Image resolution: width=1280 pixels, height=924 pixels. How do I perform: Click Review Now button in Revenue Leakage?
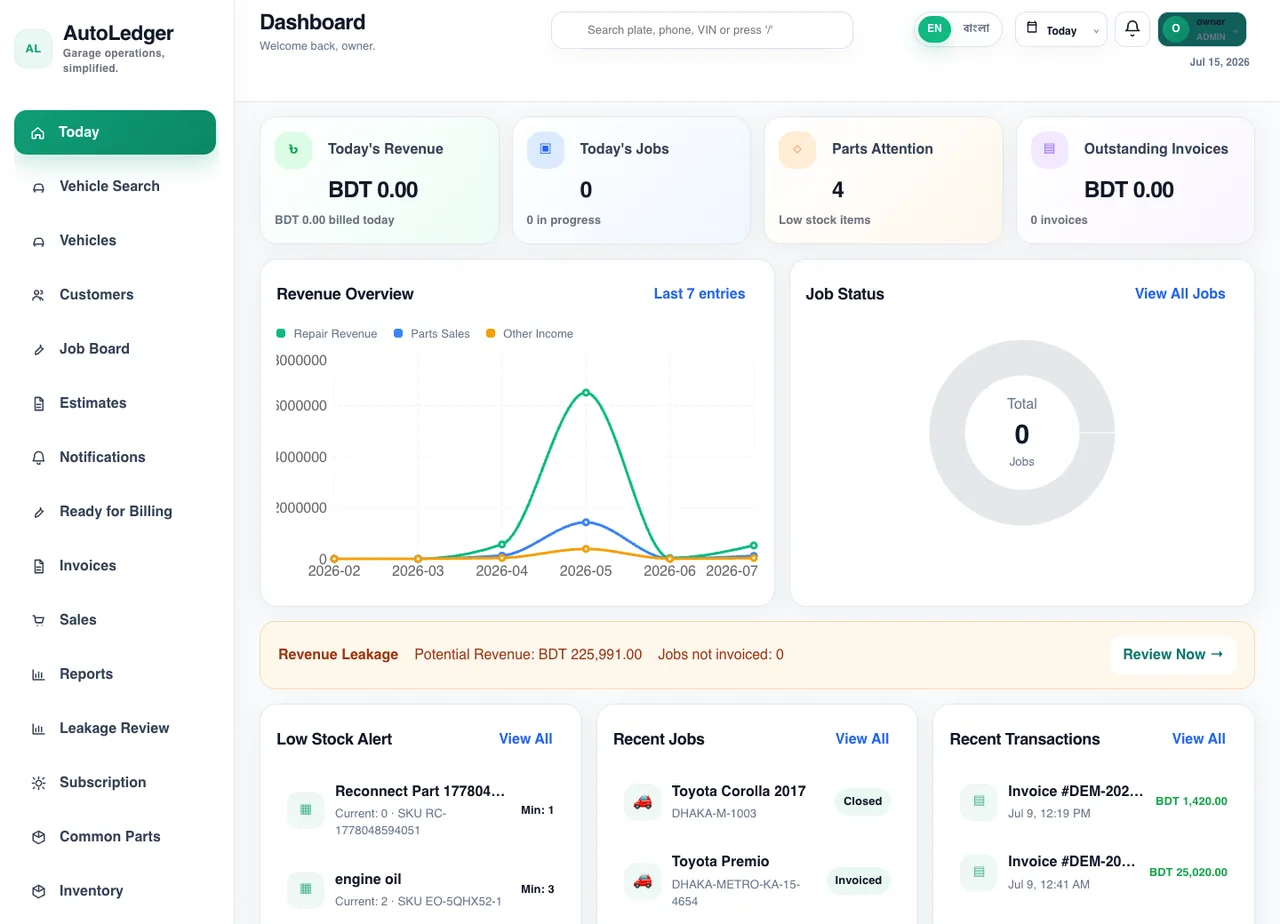click(x=1173, y=655)
